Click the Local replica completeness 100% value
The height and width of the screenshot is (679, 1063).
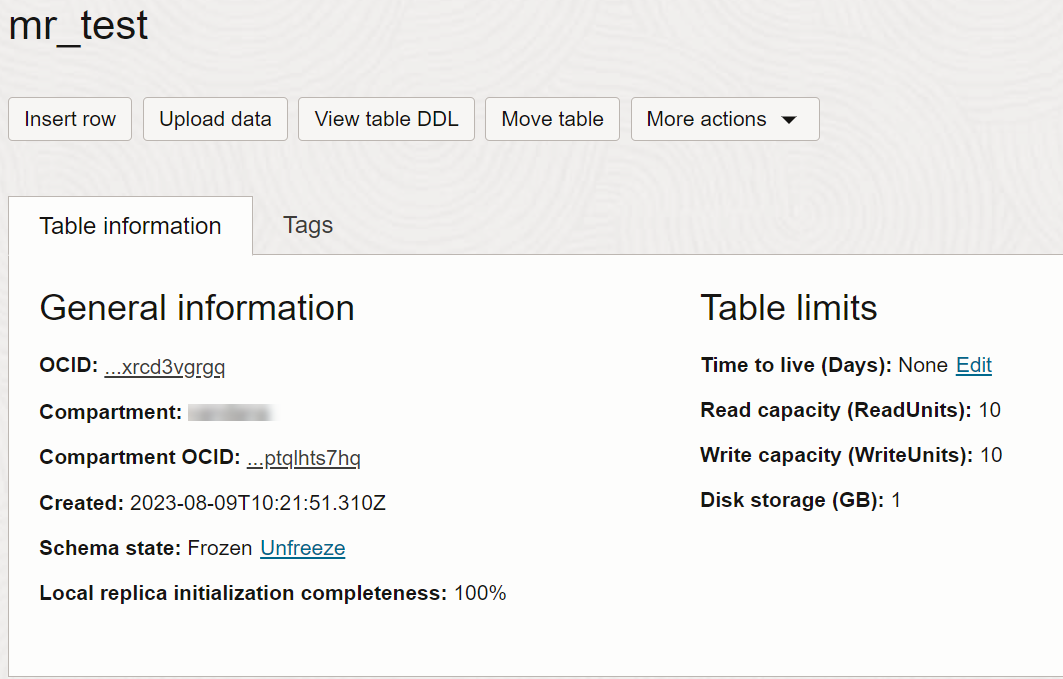(x=480, y=593)
